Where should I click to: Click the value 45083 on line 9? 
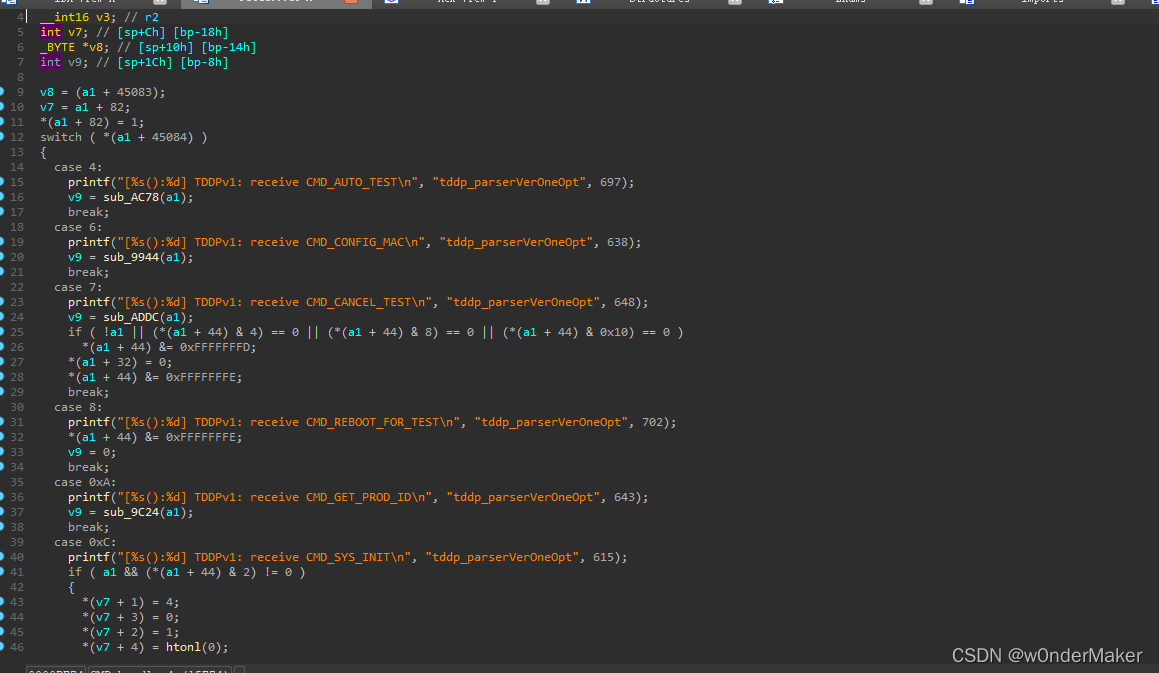[134, 92]
